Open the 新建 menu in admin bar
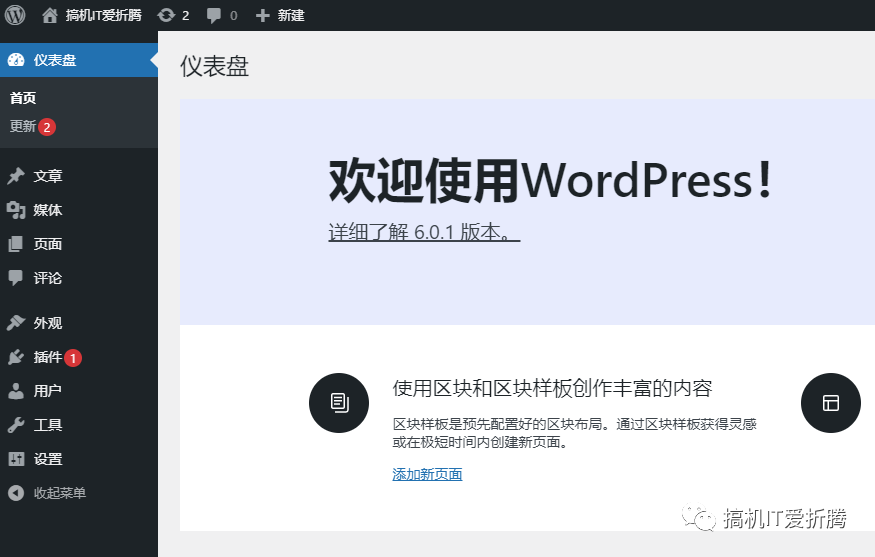 tap(291, 15)
